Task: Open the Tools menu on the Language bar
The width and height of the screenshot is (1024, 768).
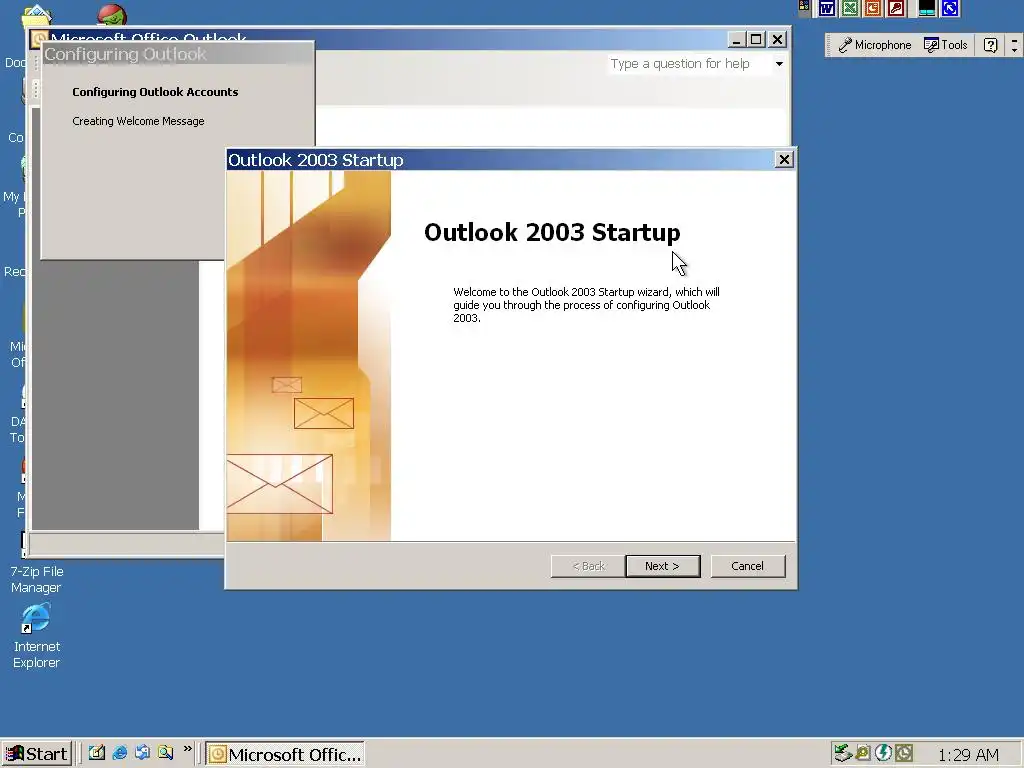Action: pyautogui.click(x=945, y=45)
